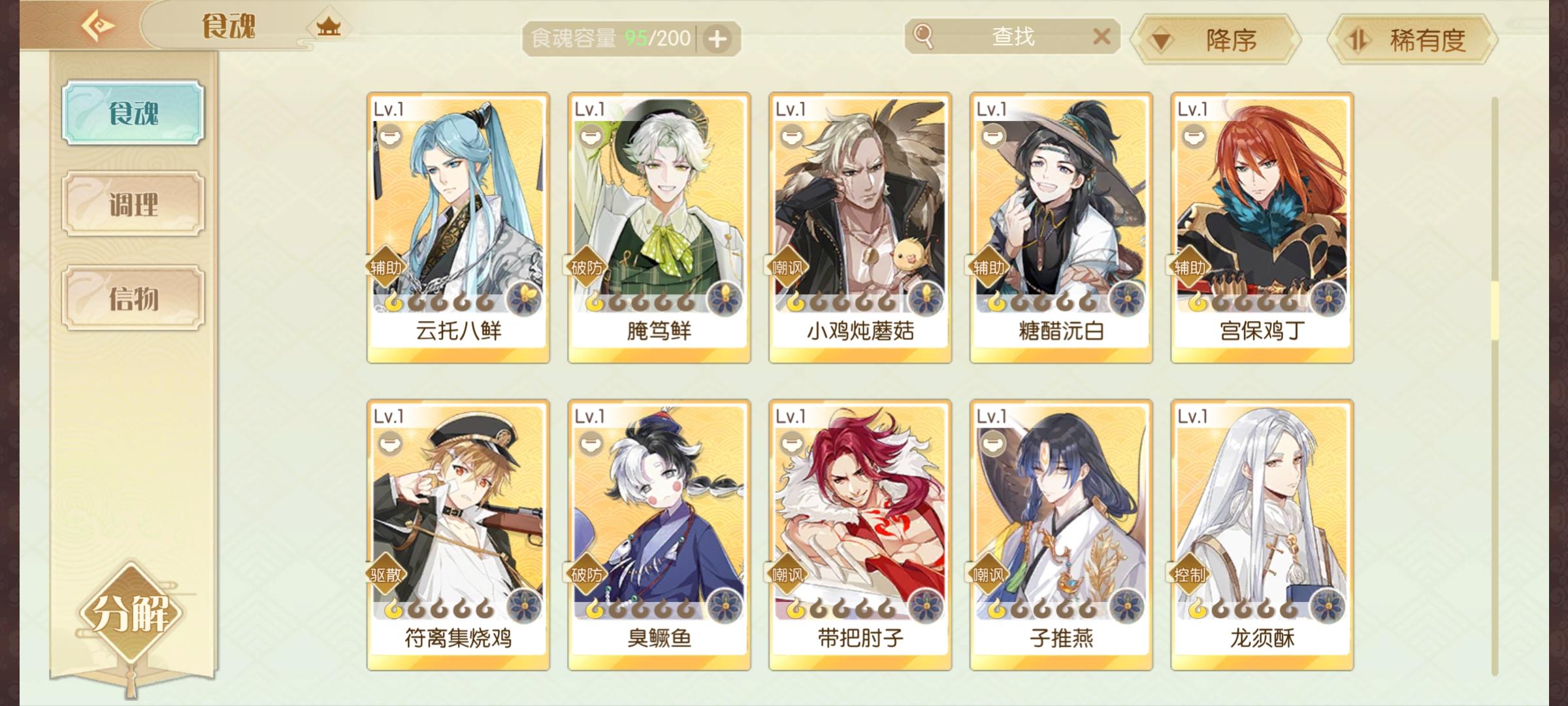Open the pavilion home icon
The image size is (1568, 706).
pyautogui.click(x=329, y=27)
